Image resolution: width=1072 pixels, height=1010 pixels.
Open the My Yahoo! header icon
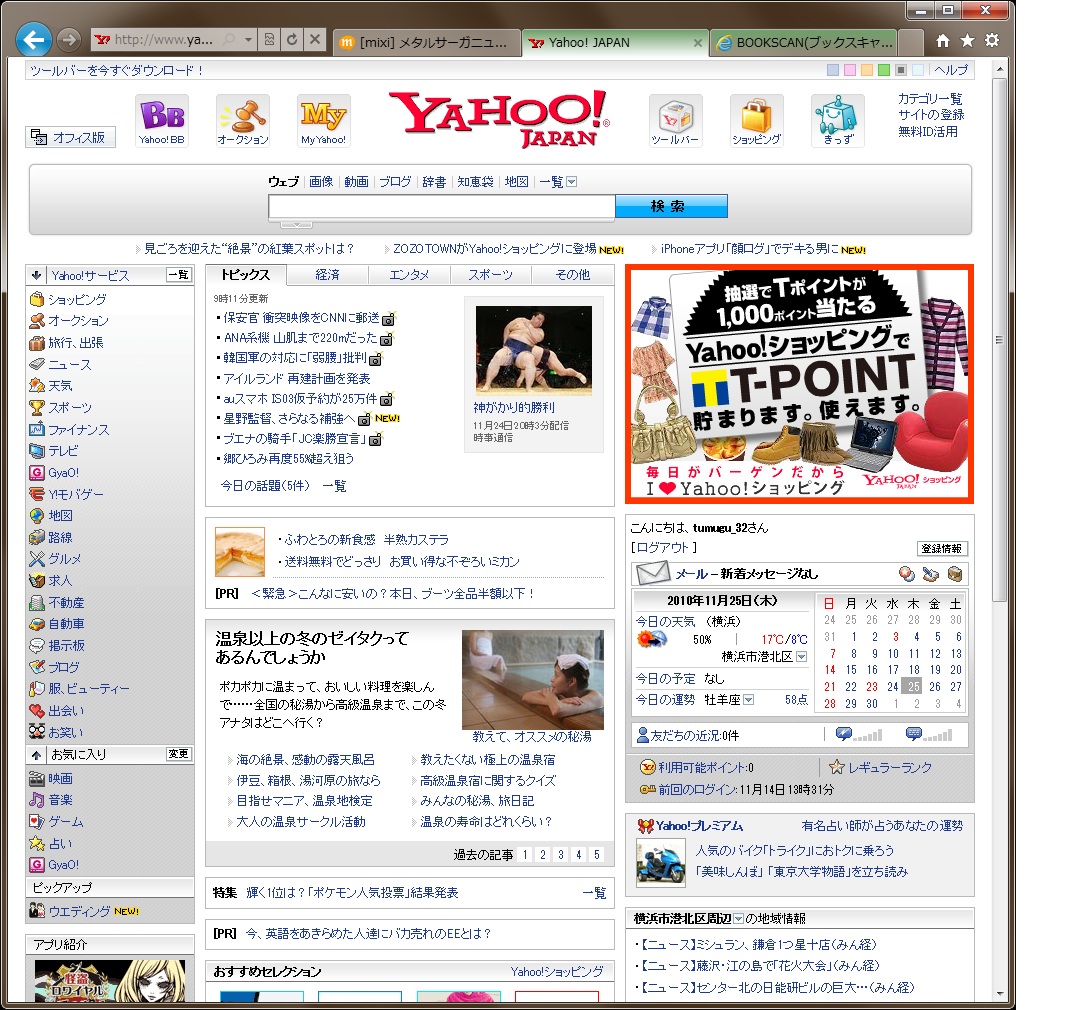tap(323, 121)
